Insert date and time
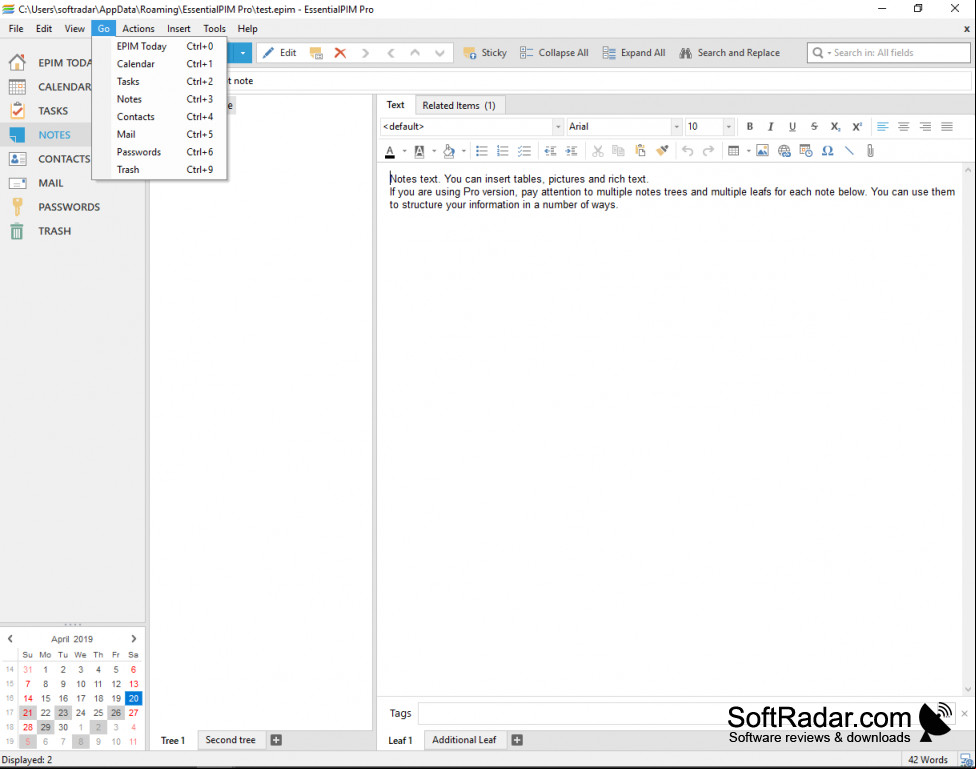Viewport: 976px width, 769px height. point(806,151)
